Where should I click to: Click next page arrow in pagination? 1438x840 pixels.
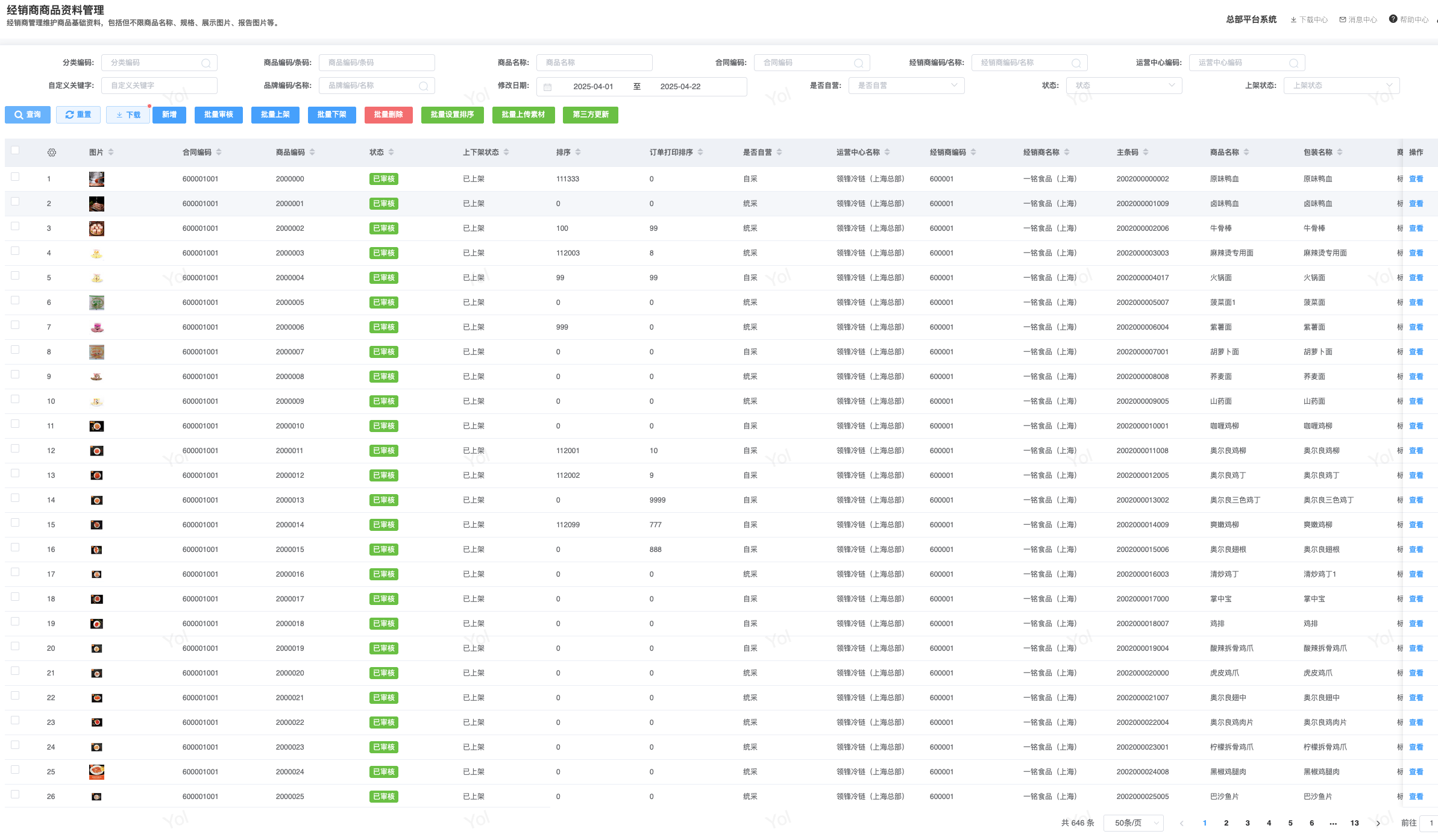click(1378, 823)
